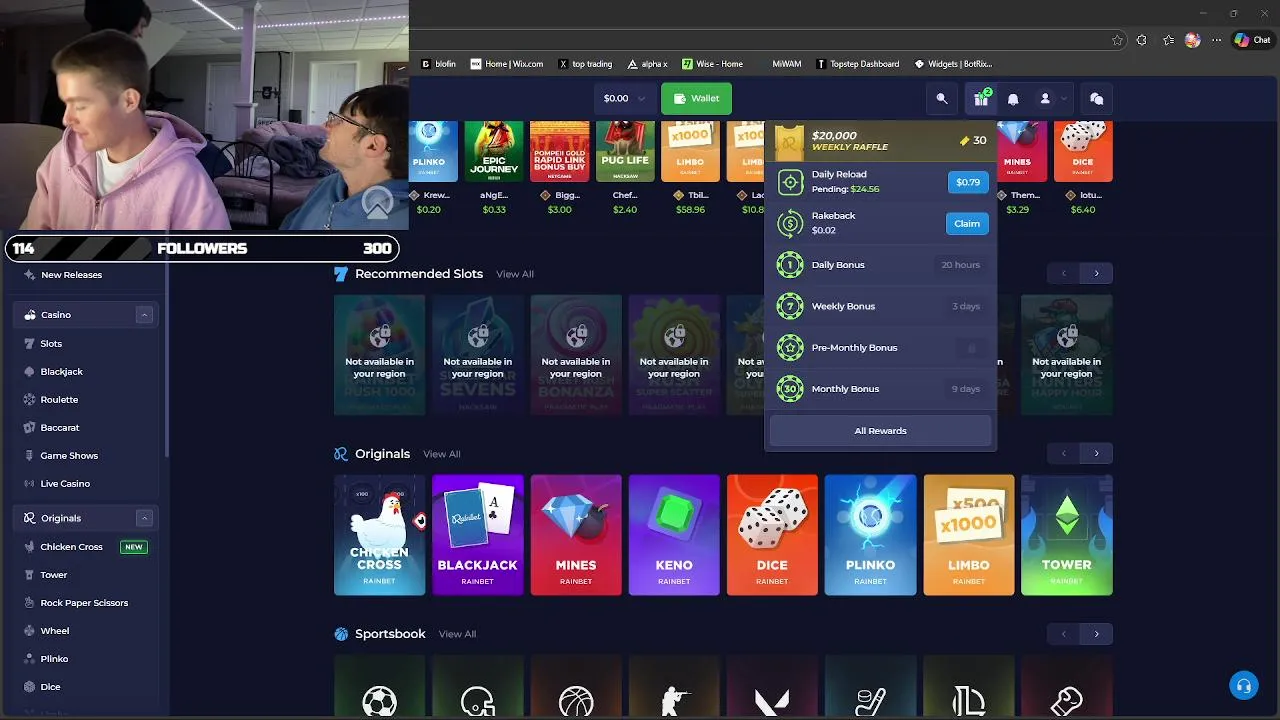Open the Dice Originals game card
This screenshot has width=1280, height=720.
772,535
